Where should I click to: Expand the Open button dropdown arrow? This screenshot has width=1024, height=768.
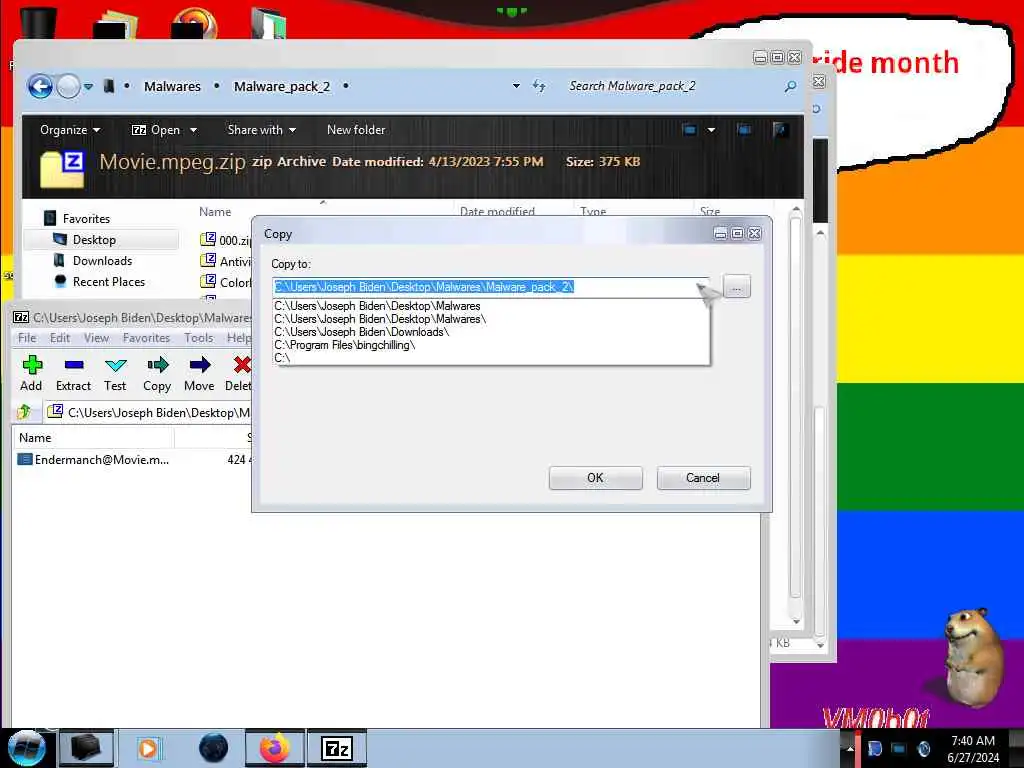(x=193, y=130)
